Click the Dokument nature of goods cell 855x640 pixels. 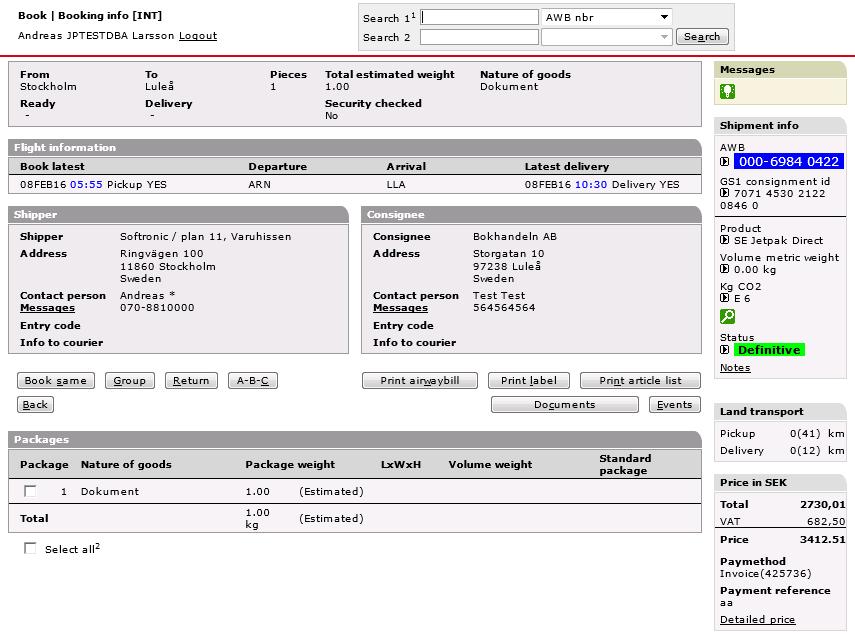[x=110, y=491]
